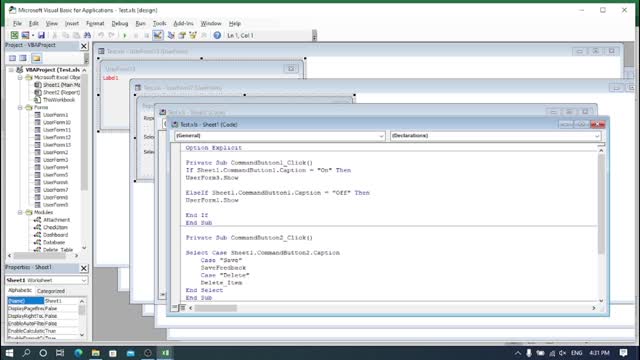Open Task View from the taskbar
Screen dimensions: 640x360
point(60,353)
